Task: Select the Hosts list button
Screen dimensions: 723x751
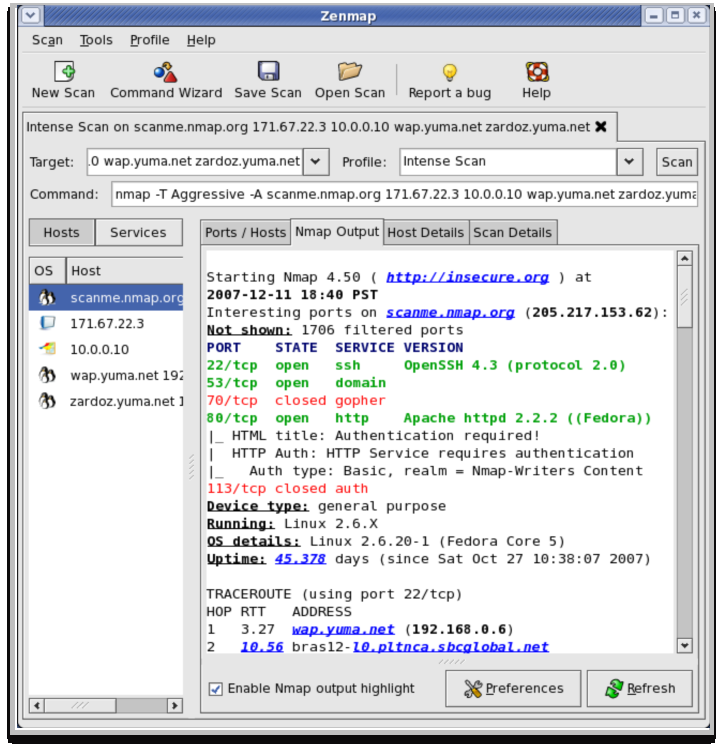Action: click(62, 233)
